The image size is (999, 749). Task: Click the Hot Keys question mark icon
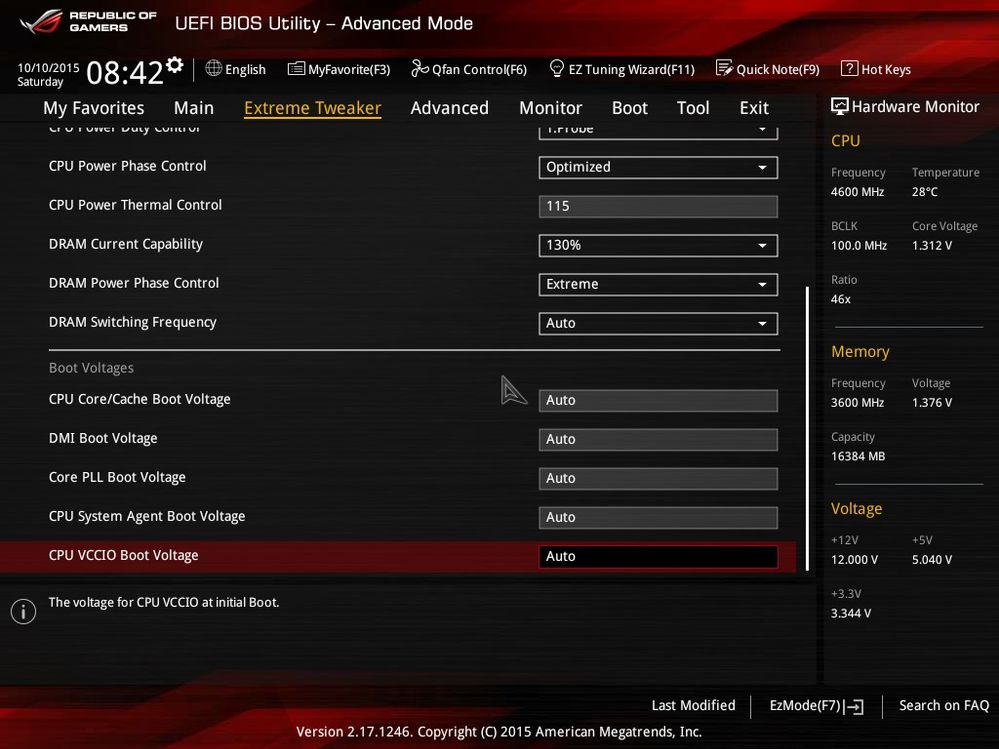click(x=849, y=68)
